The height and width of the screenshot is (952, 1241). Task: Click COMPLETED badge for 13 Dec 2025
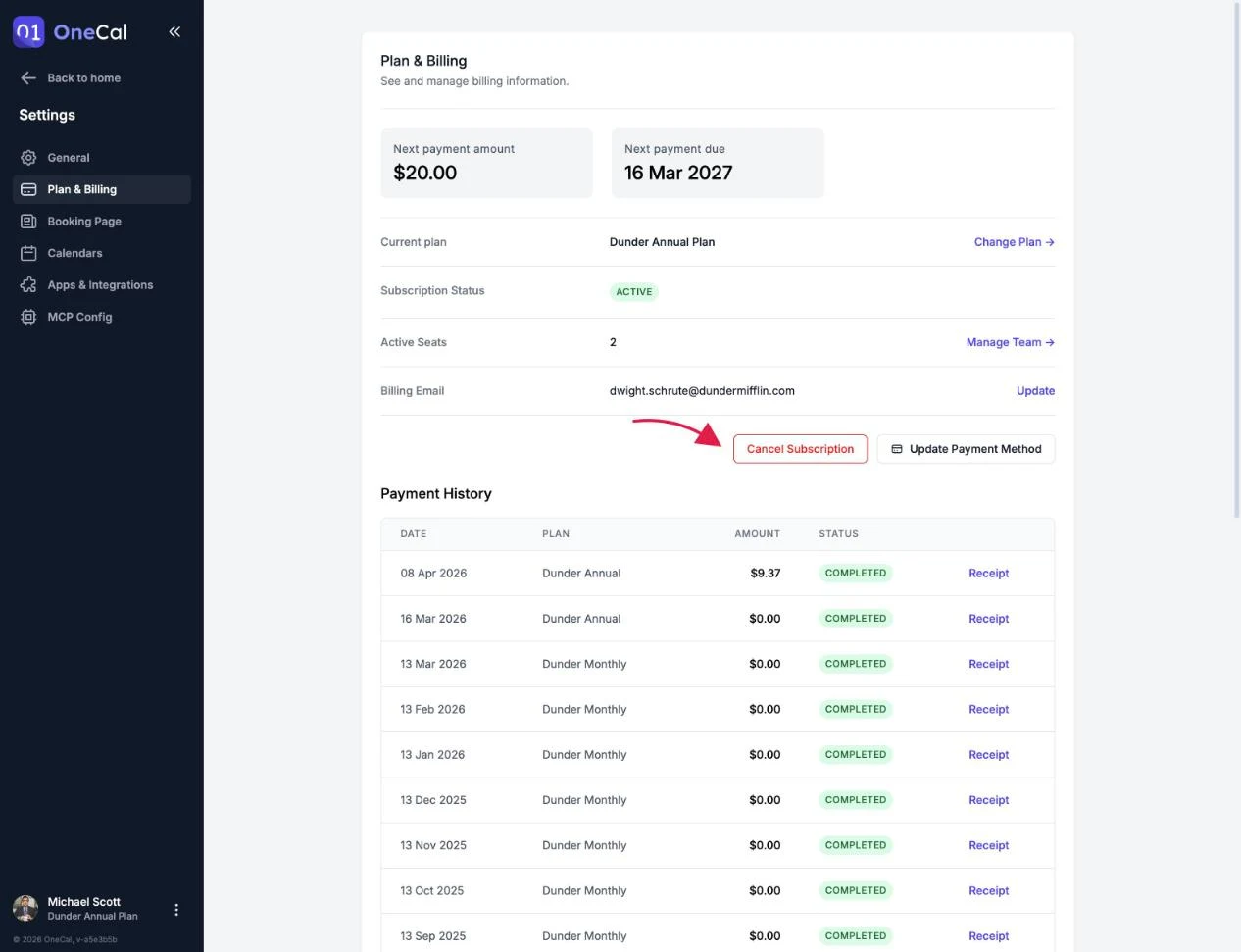click(856, 800)
